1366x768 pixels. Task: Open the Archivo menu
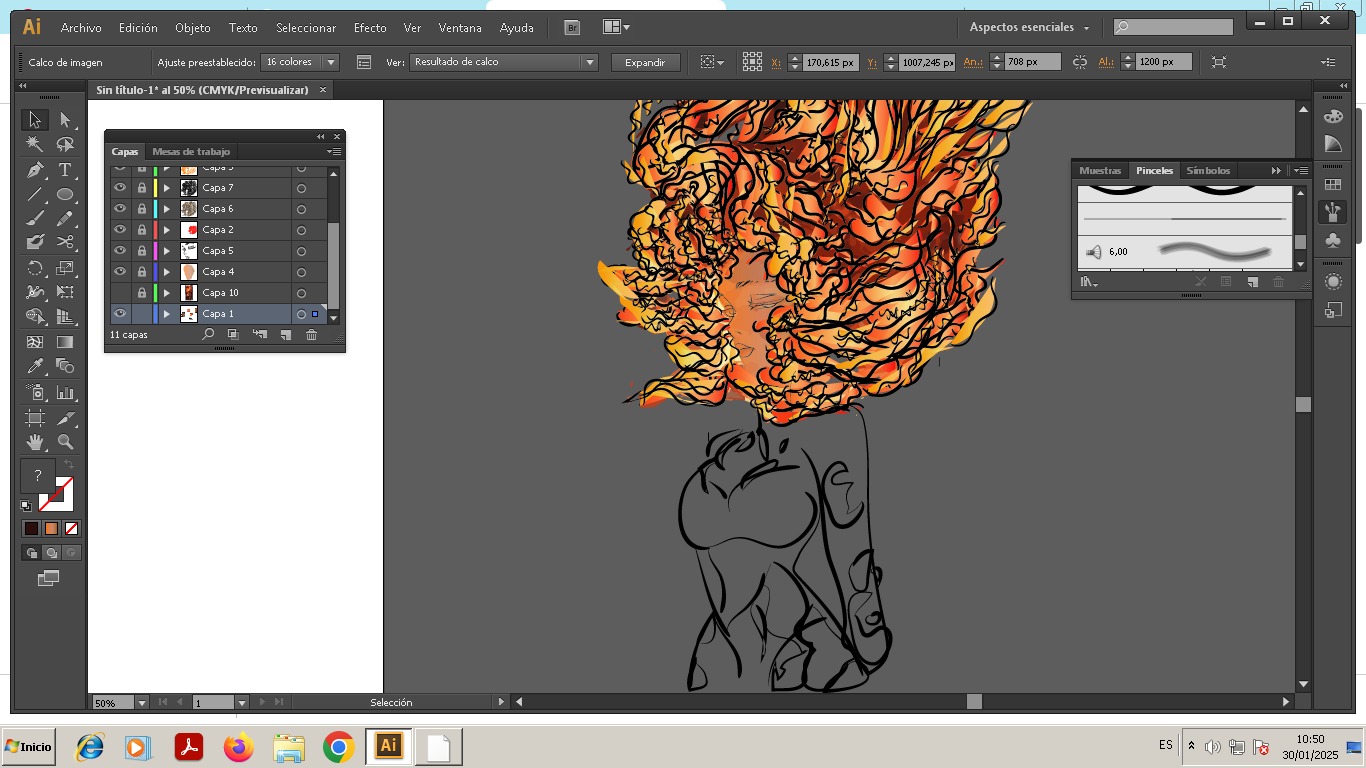pos(81,28)
